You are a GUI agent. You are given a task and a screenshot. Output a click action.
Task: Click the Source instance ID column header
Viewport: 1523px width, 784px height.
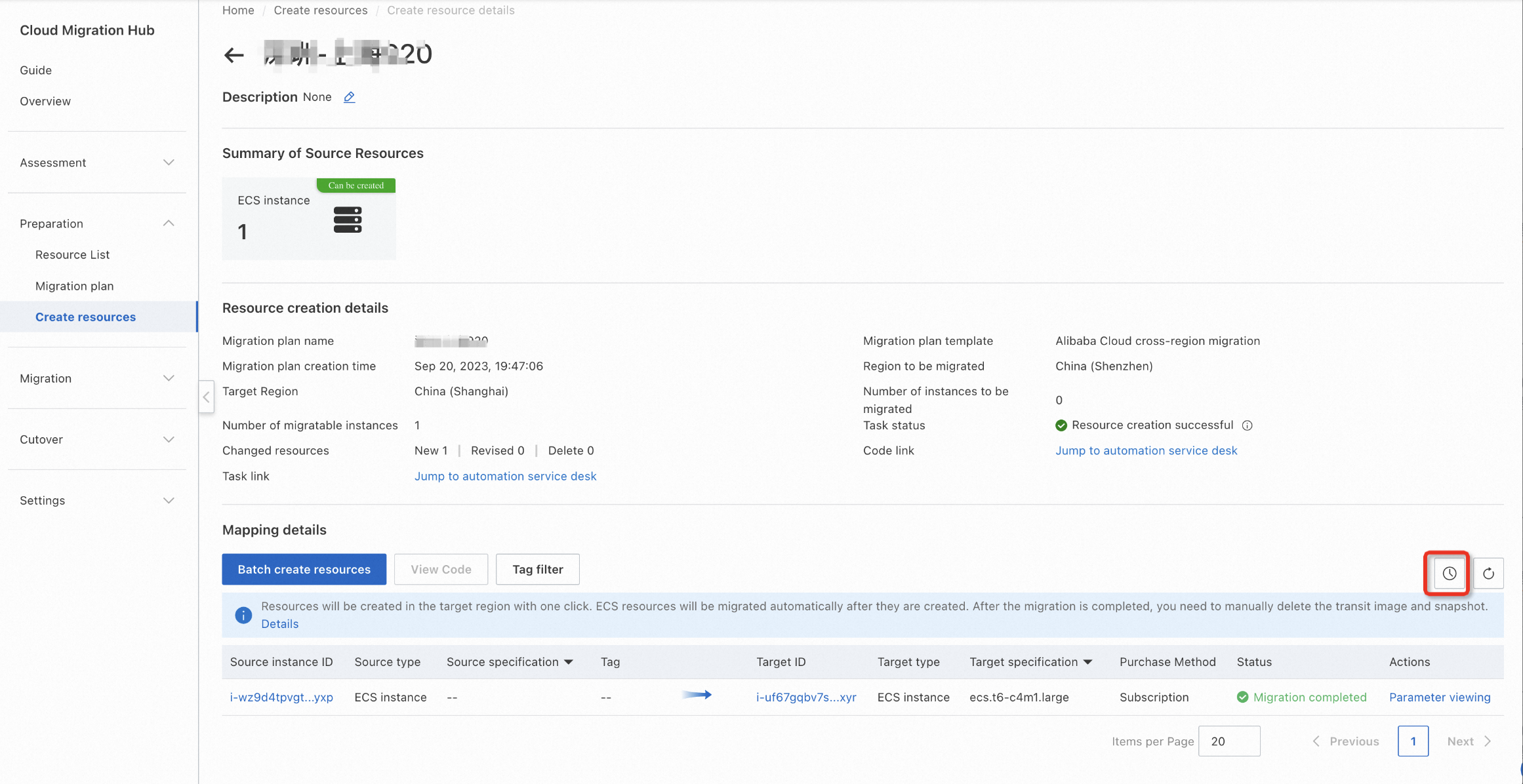281,662
